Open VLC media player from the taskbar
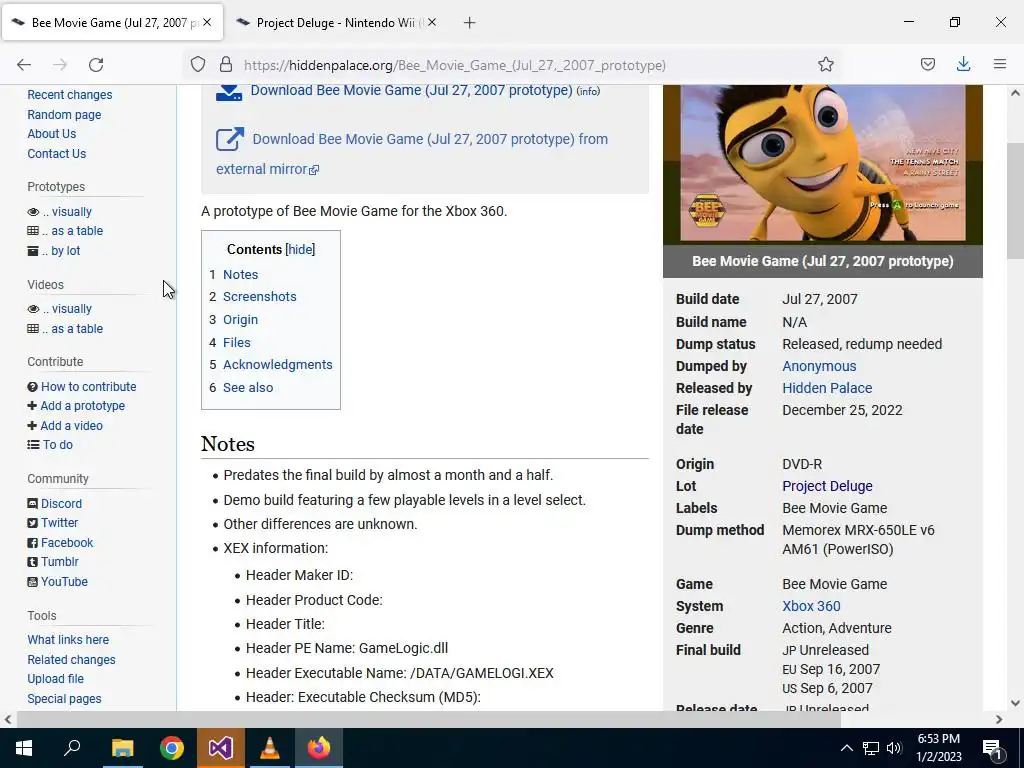Screen dimensions: 1024x768 click(270, 748)
